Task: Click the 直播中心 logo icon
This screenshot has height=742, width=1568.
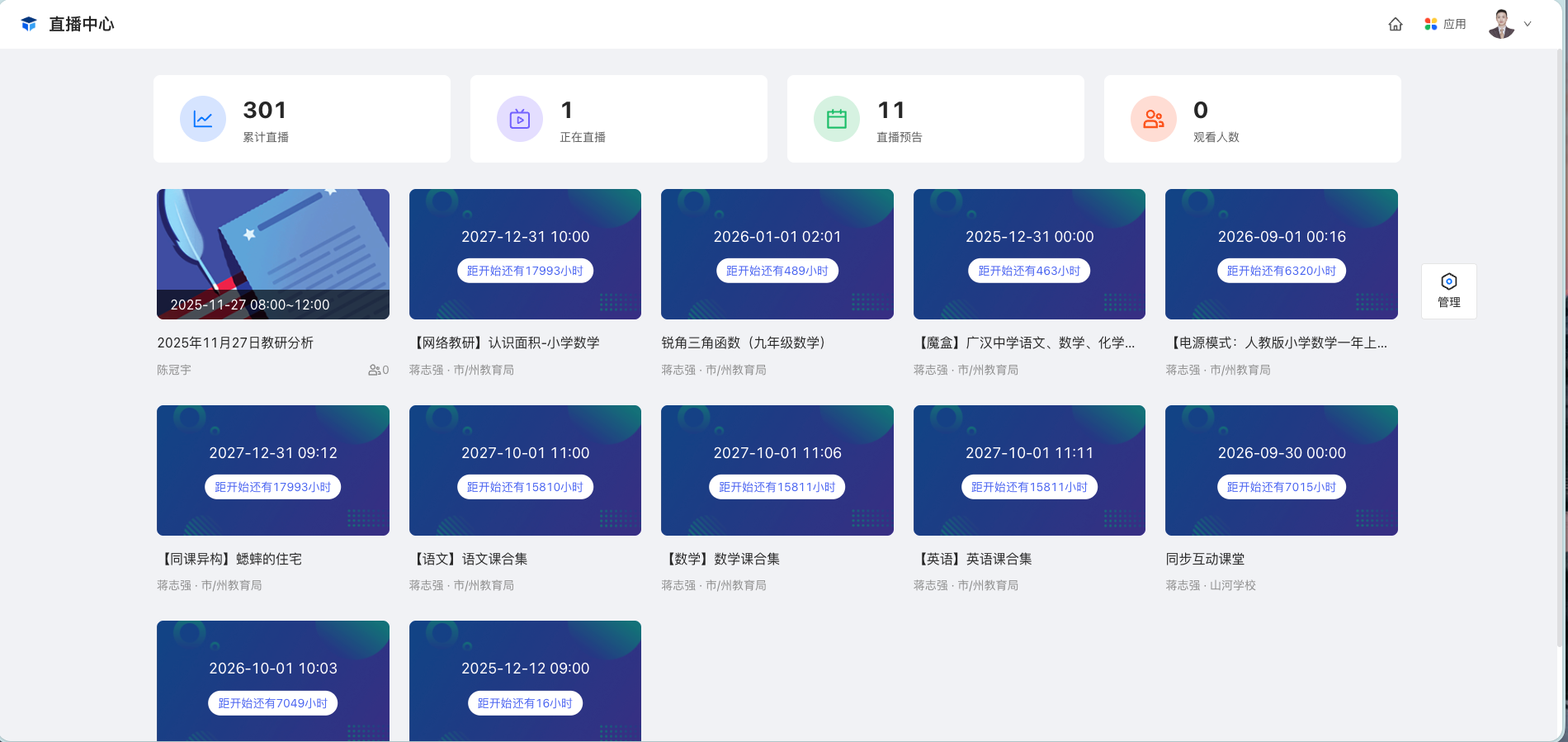Action: point(29,24)
